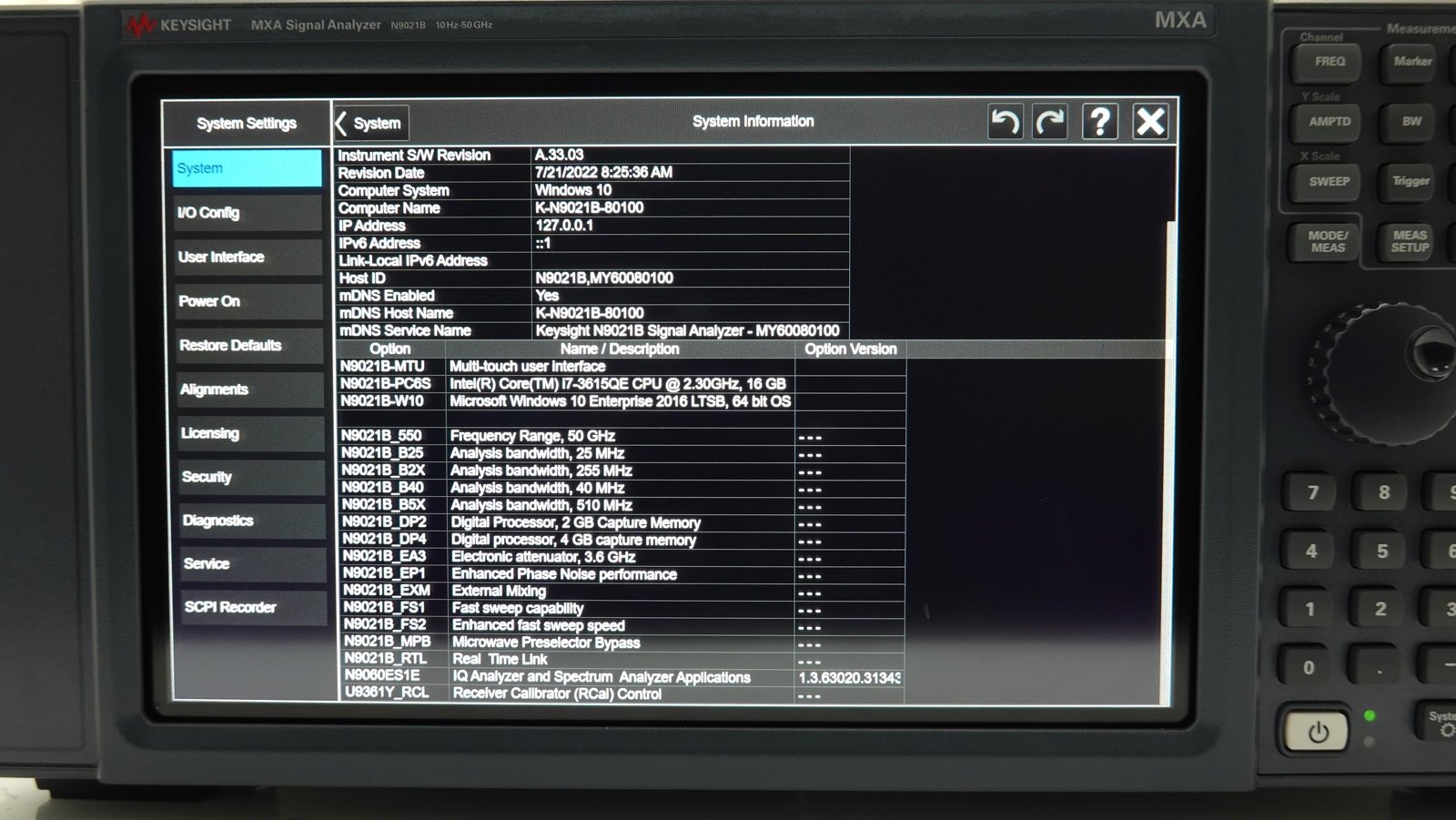This screenshot has width=1456, height=820.
Task: Click the Host ID value N9021B,MY60080100
Action: coord(604,278)
